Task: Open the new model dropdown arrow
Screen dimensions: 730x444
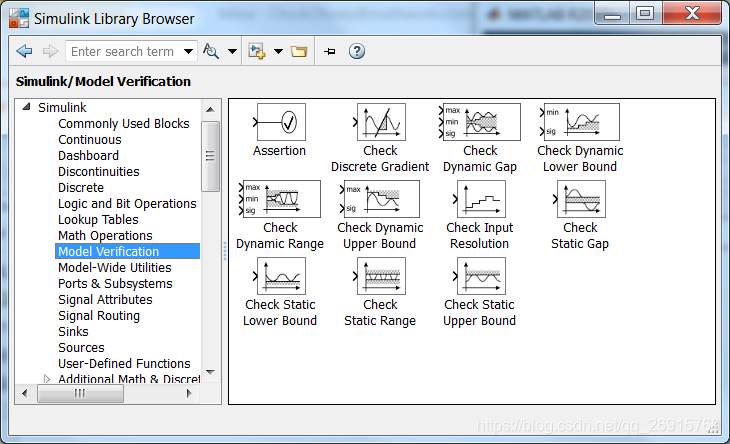Action: coord(278,51)
